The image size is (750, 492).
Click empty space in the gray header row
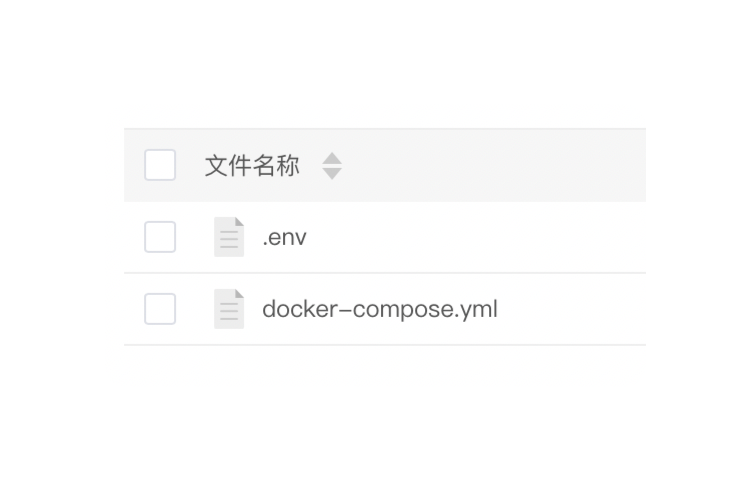500,166
